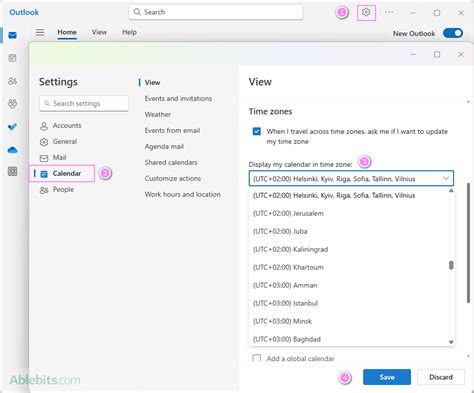Collapse the time zone dropdown chevron
This screenshot has width=474, height=393.
[446, 179]
